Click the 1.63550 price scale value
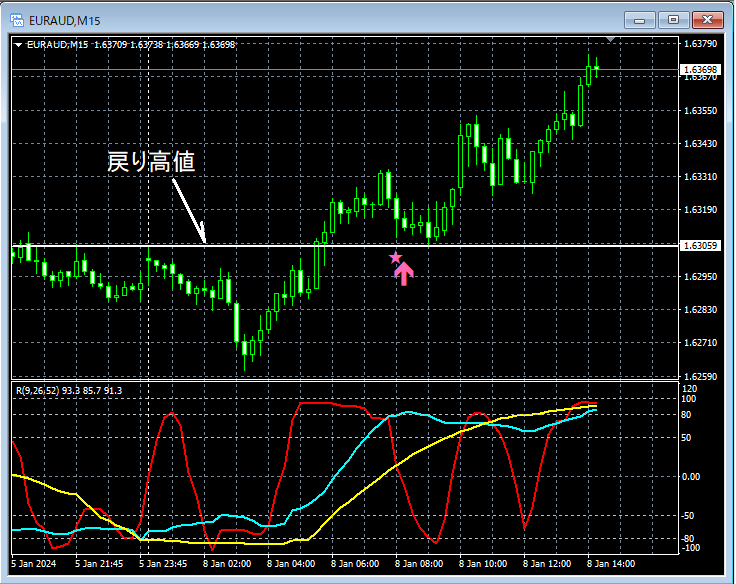736x584 pixels. click(700, 111)
